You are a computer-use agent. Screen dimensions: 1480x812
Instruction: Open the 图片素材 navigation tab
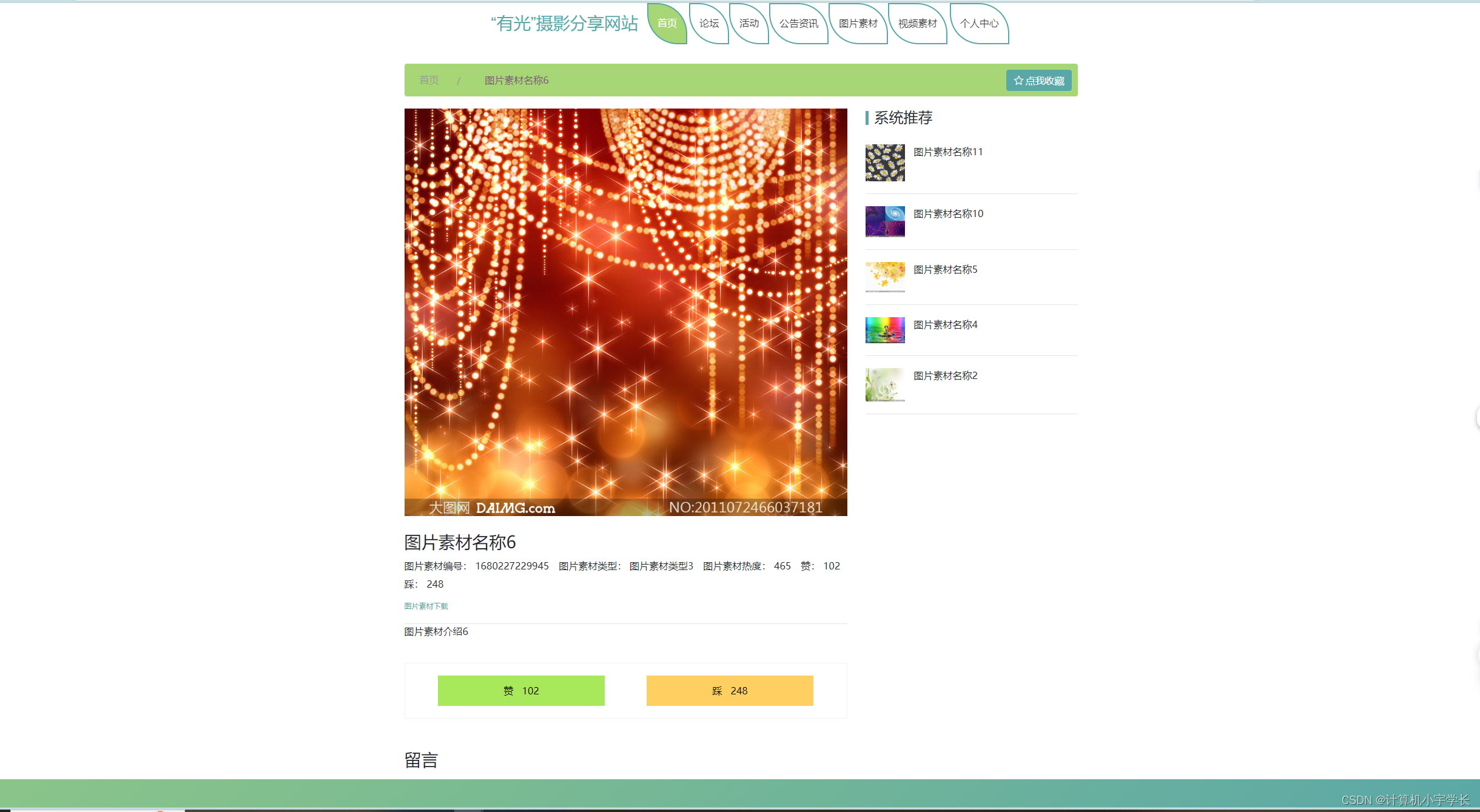[x=858, y=24]
